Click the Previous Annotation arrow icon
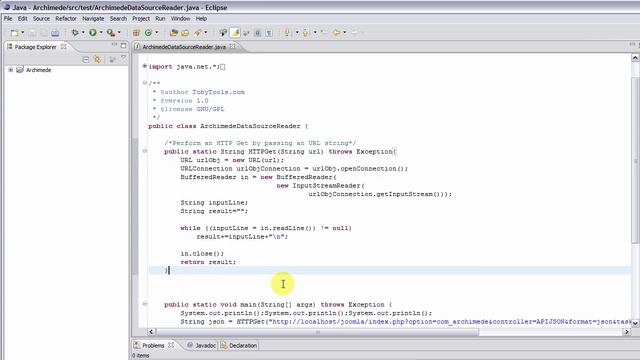The image size is (640, 360). pyautogui.click(x=306, y=33)
